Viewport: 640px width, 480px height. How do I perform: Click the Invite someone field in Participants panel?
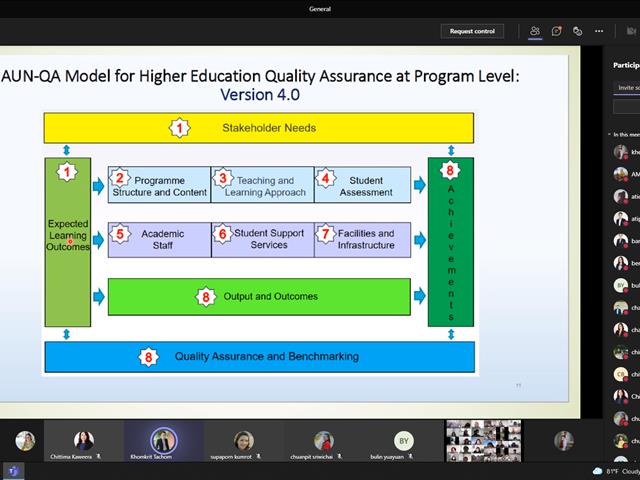(x=627, y=87)
